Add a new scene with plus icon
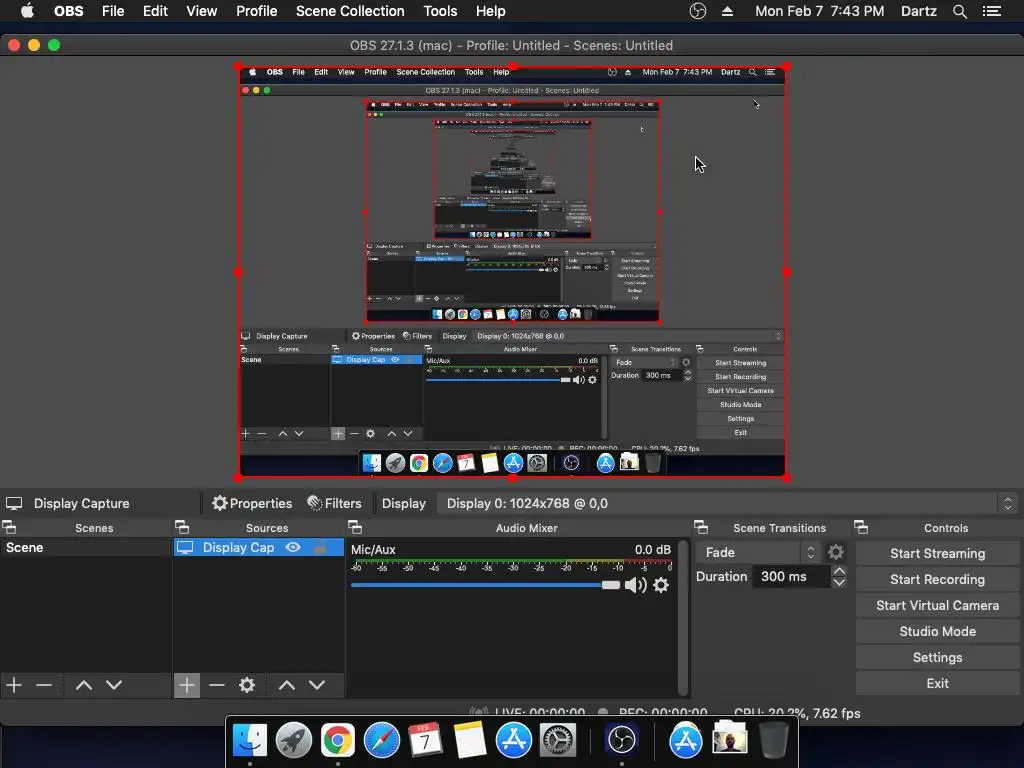Screen dimensions: 1024x768 point(14,685)
